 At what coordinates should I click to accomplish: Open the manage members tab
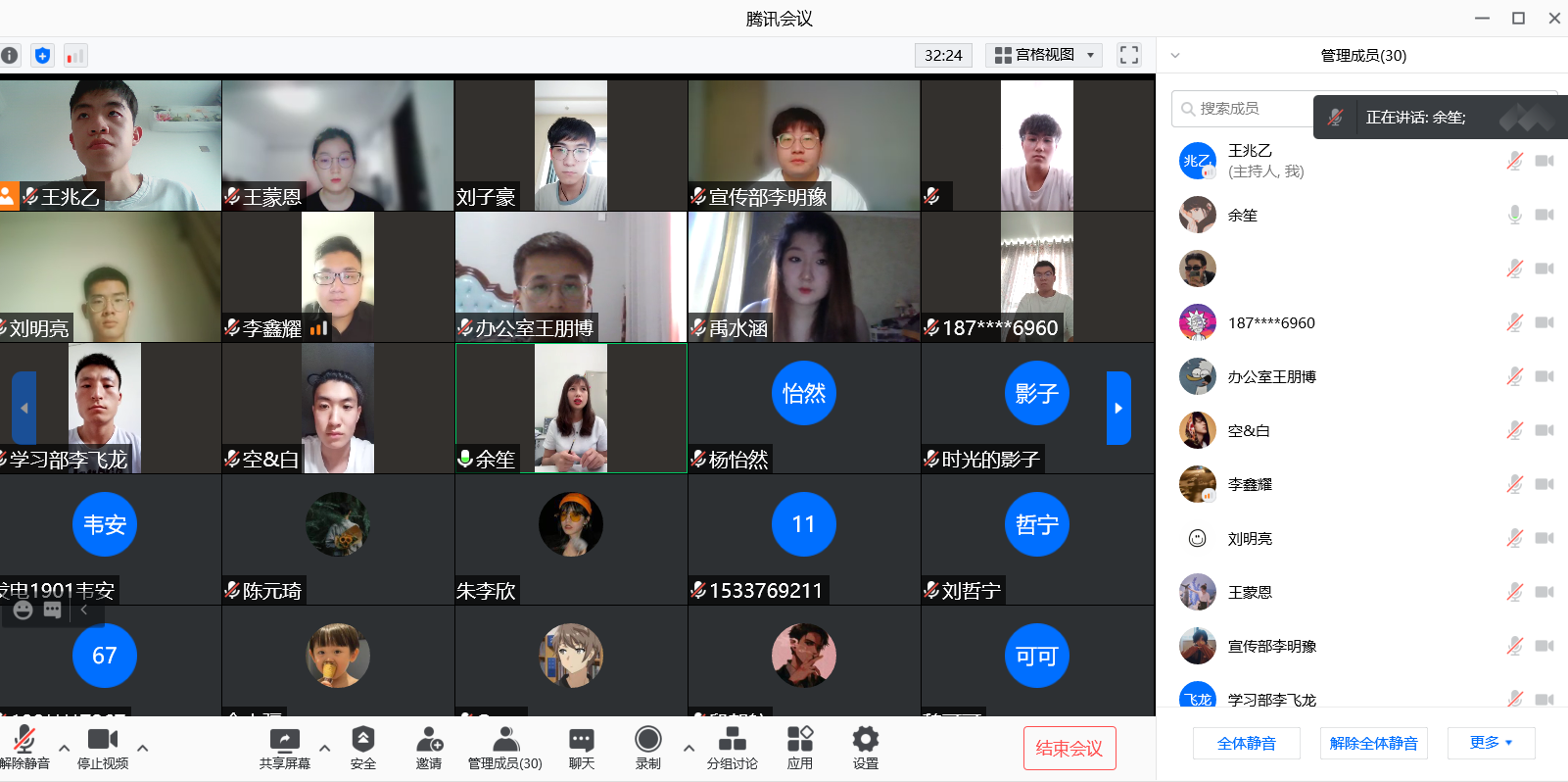point(504,748)
